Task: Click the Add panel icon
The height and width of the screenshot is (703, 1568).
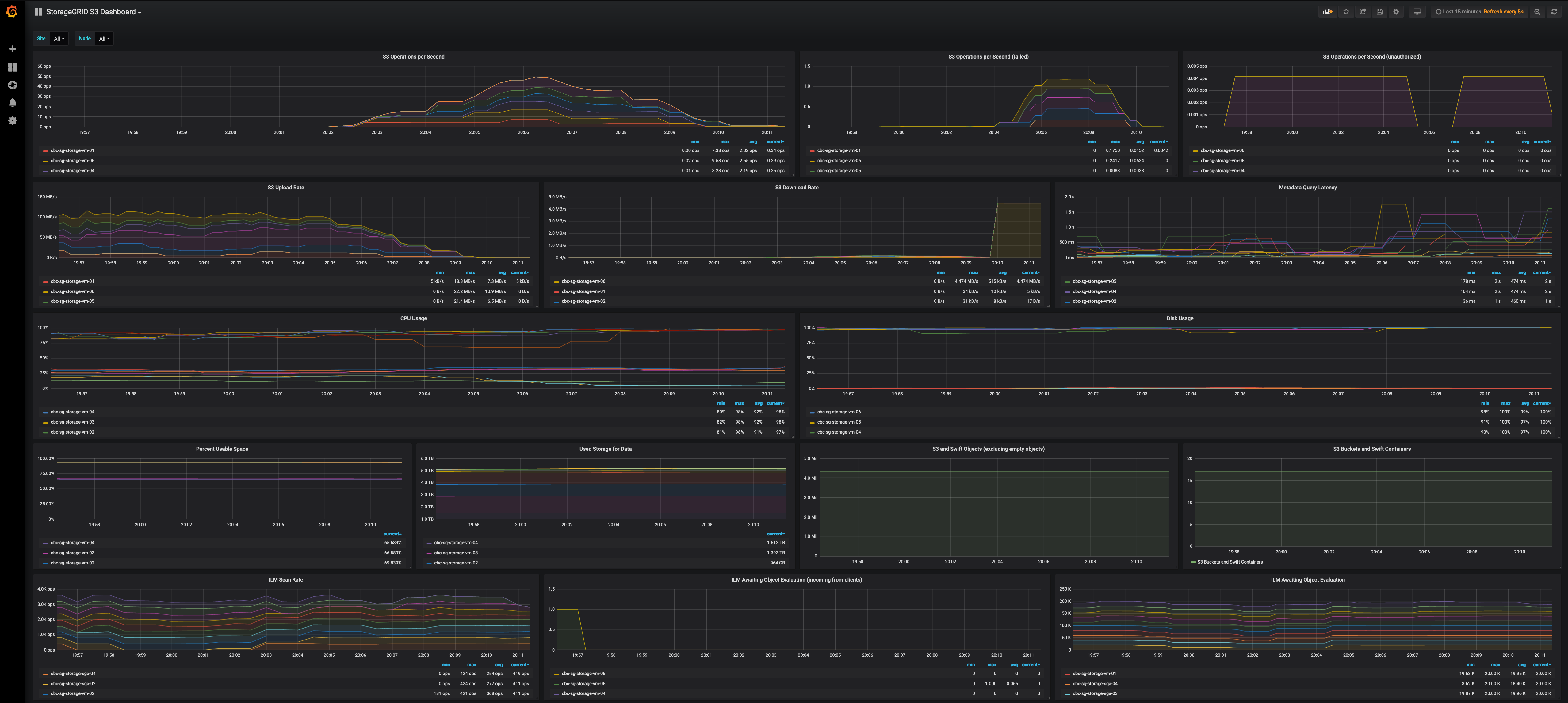Action: click(1328, 12)
